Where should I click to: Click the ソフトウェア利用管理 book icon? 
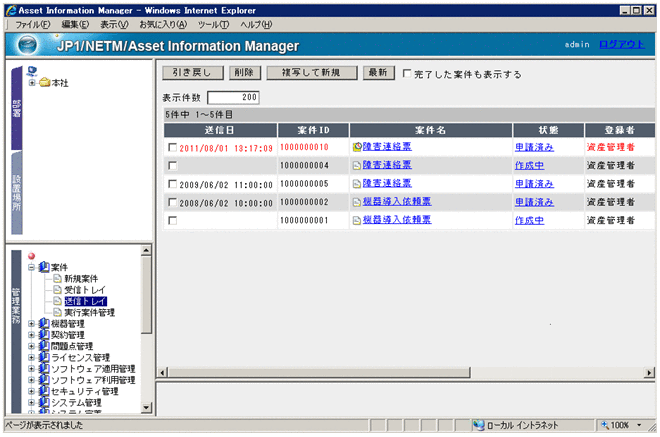44,380
